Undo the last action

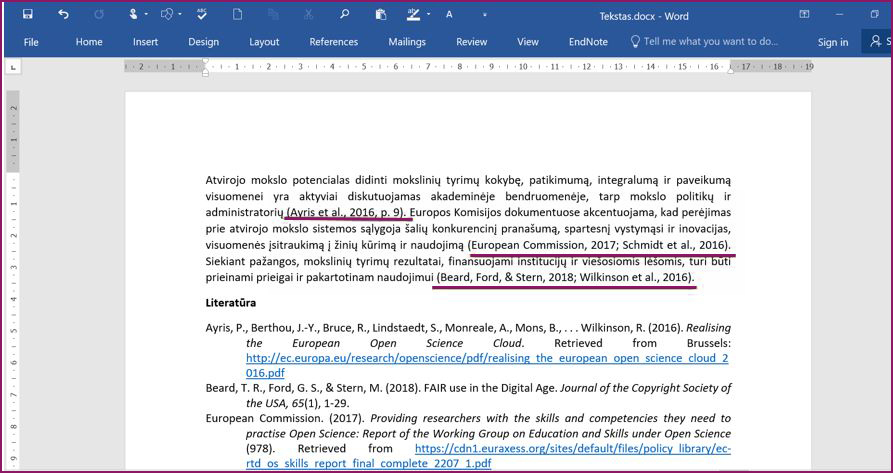click(x=63, y=14)
